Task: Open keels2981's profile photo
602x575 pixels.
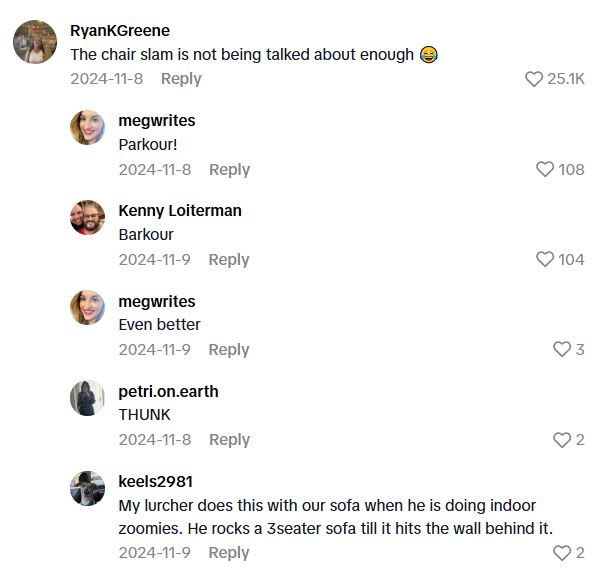Action: (x=88, y=488)
